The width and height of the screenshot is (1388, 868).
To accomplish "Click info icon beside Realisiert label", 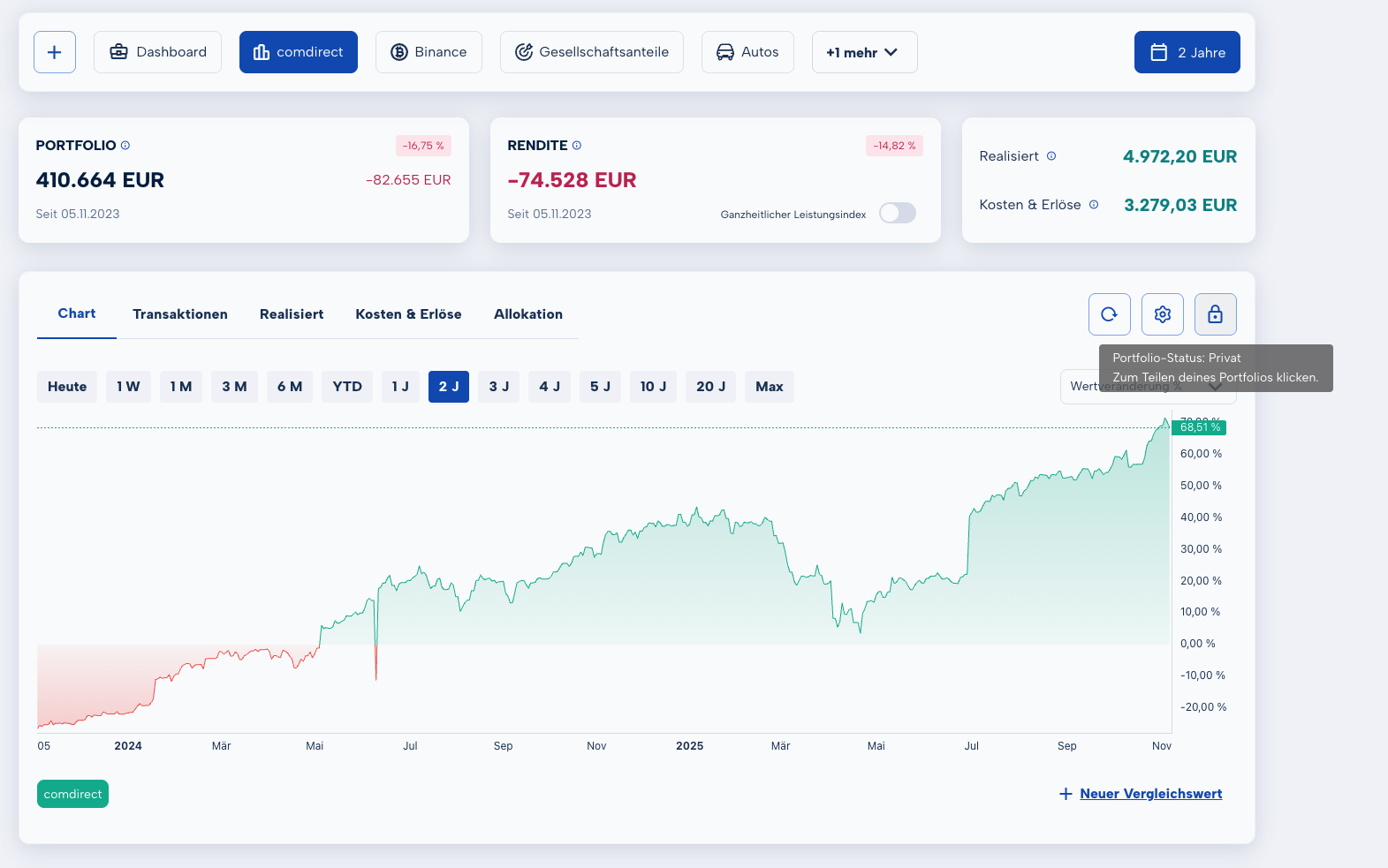I will pyautogui.click(x=1051, y=156).
